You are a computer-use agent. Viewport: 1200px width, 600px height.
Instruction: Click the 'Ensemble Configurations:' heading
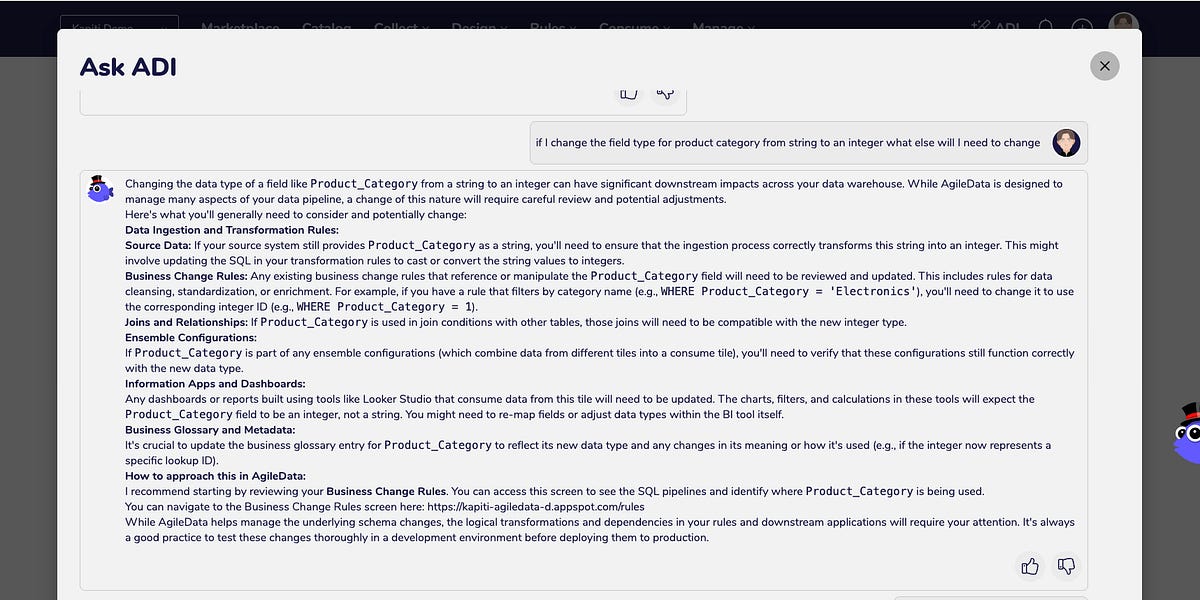[x=191, y=338]
